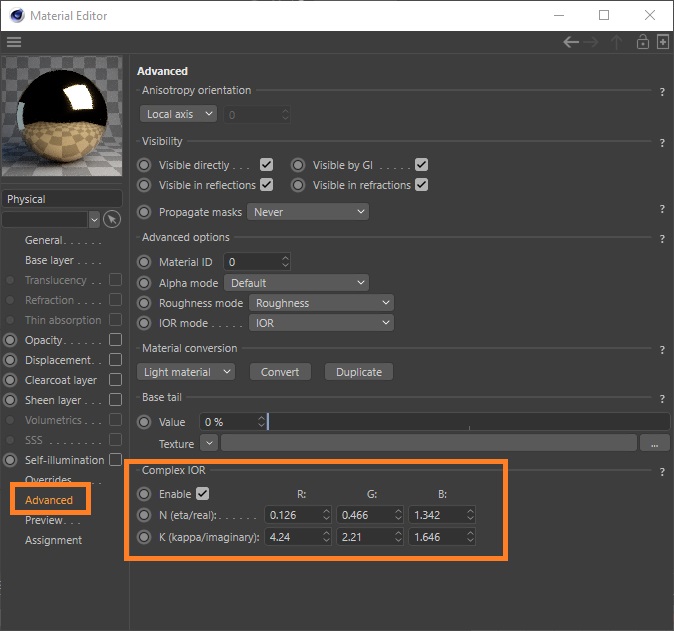Click the lock icon in the top bar
The image size is (674, 631).
643,42
